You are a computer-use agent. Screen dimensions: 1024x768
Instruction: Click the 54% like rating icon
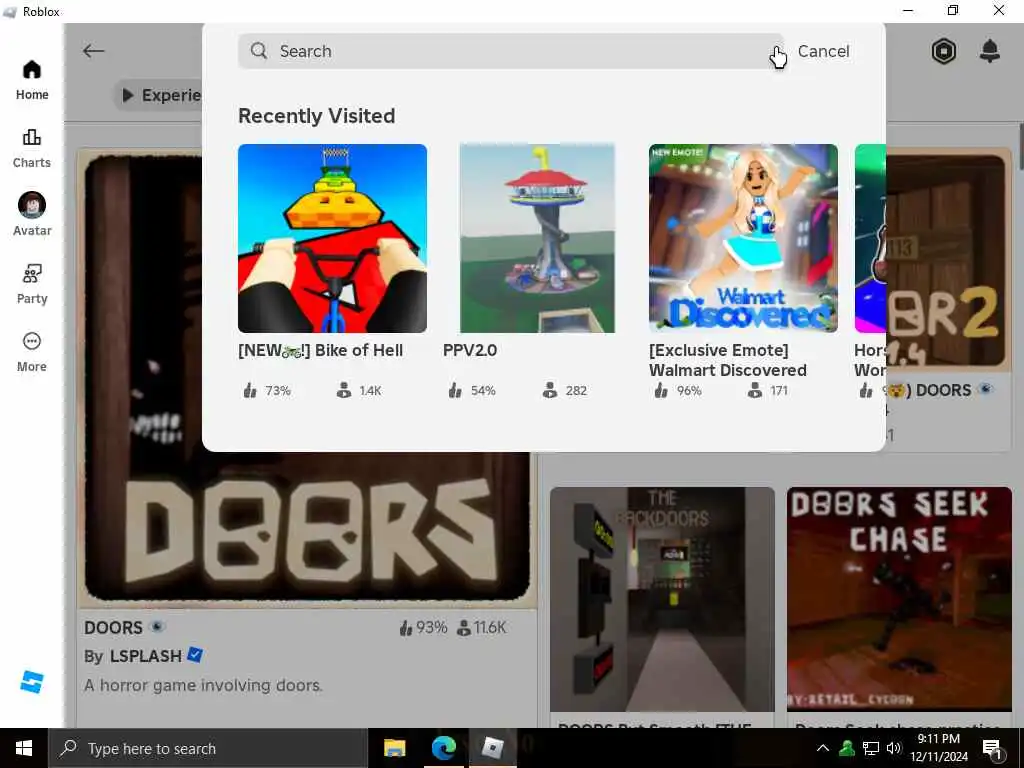pyautogui.click(x=455, y=391)
